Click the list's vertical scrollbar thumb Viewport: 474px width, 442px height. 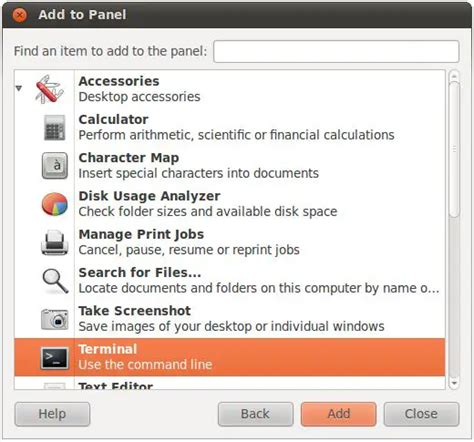(454, 149)
